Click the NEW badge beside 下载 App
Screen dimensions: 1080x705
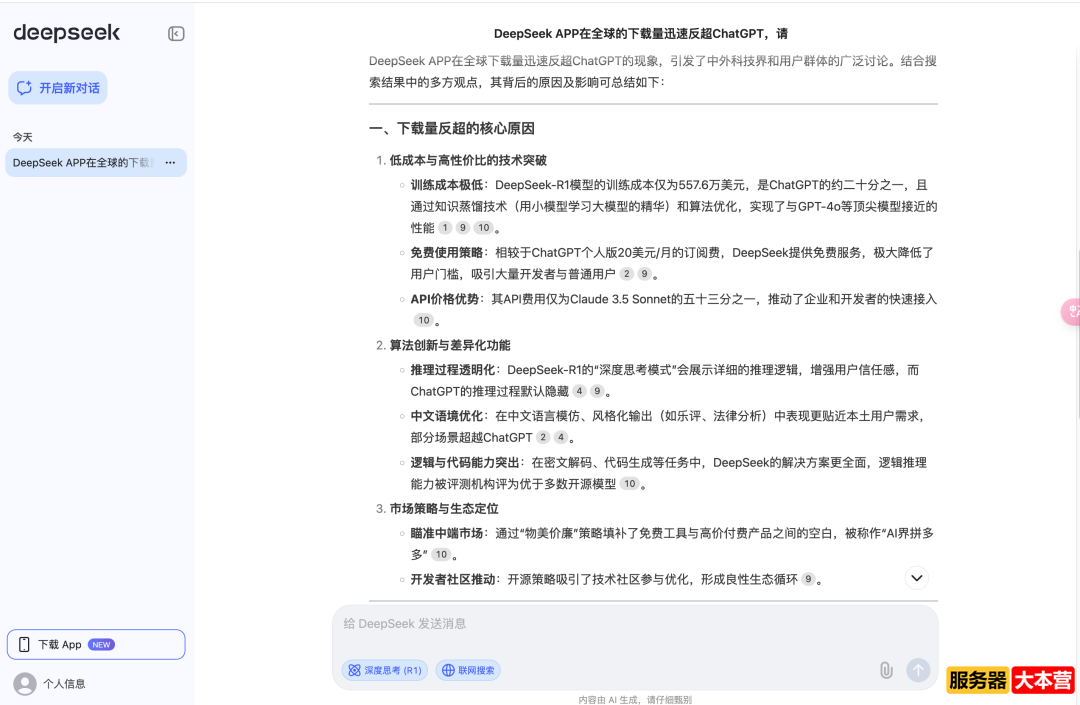point(101,644)
